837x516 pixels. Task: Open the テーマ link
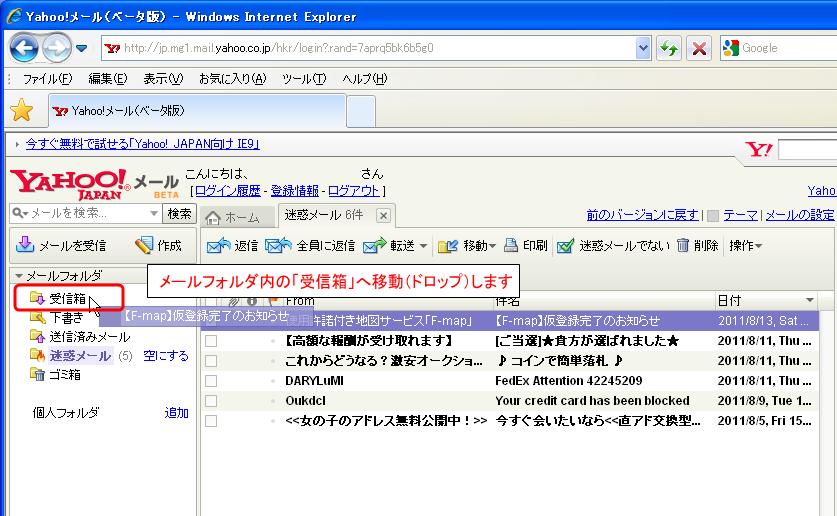click(740, 215)
